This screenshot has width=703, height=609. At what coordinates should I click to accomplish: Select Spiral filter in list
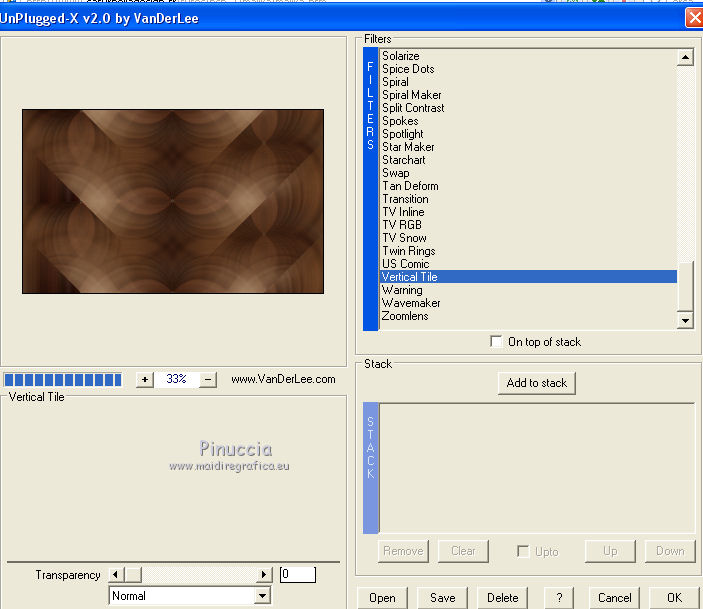click(x=395, y=82)
